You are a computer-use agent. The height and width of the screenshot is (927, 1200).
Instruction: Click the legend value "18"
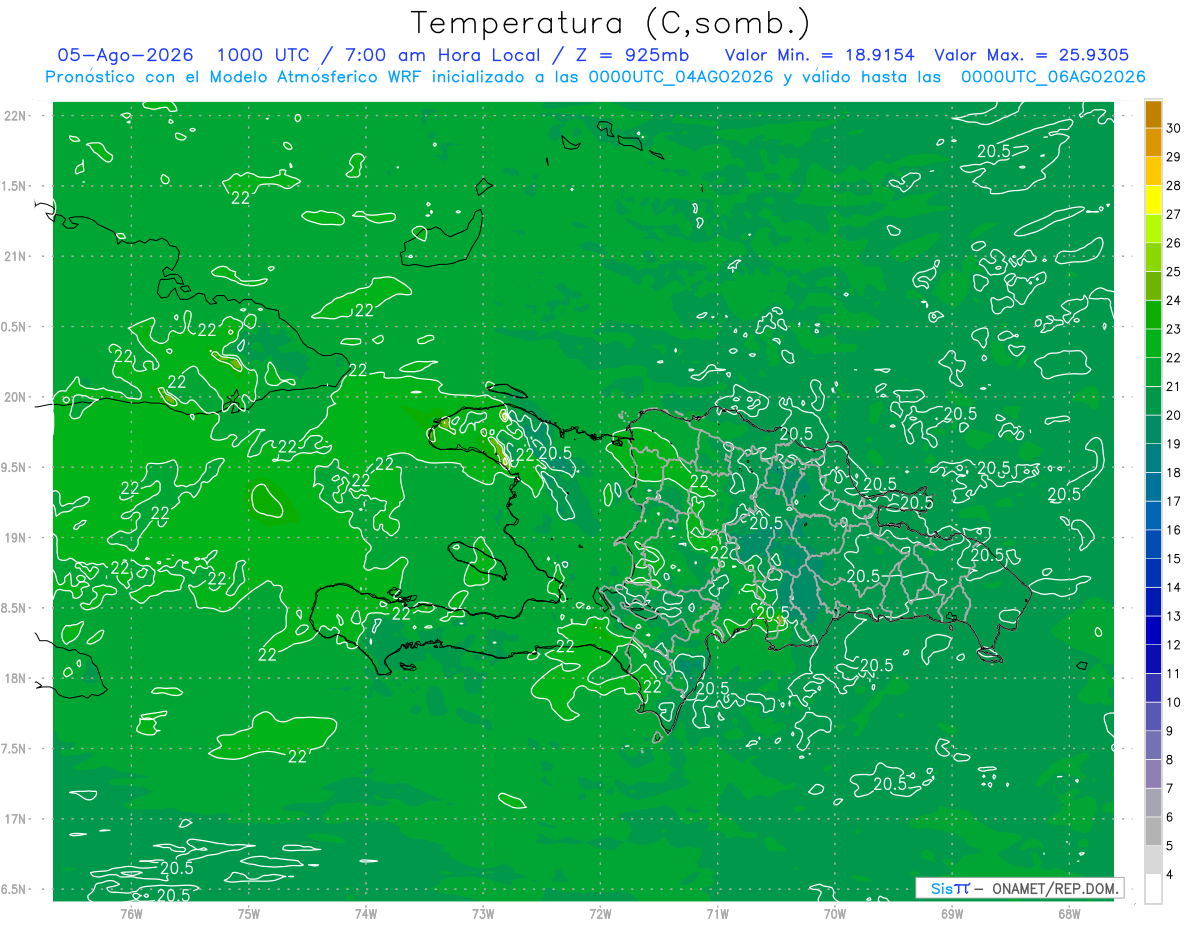pos(1173,473)
